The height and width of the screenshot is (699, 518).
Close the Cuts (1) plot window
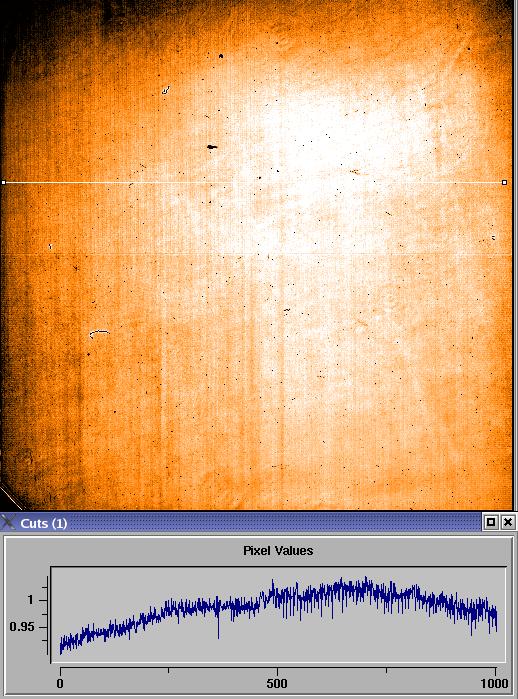[x=508, y=522]
